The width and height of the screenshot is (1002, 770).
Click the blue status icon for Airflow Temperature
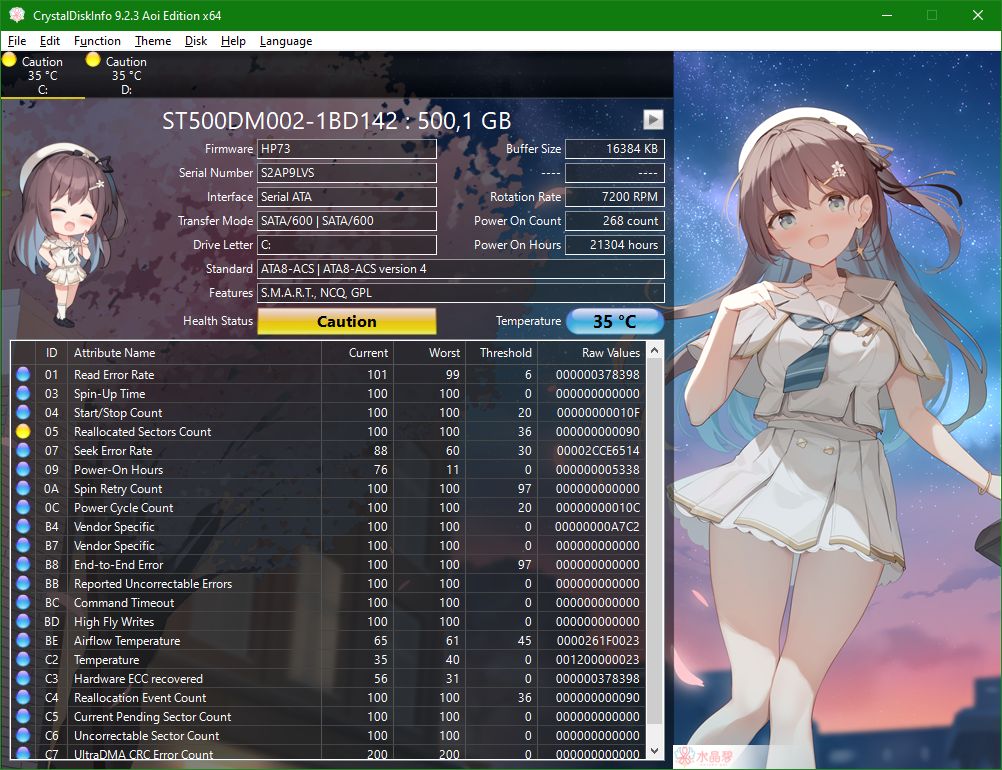tap(23, 640)
